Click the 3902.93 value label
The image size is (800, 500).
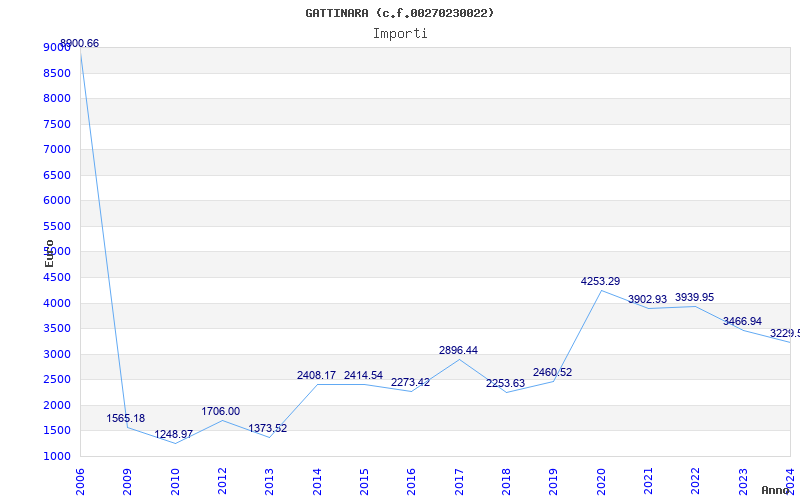point(647,299)
